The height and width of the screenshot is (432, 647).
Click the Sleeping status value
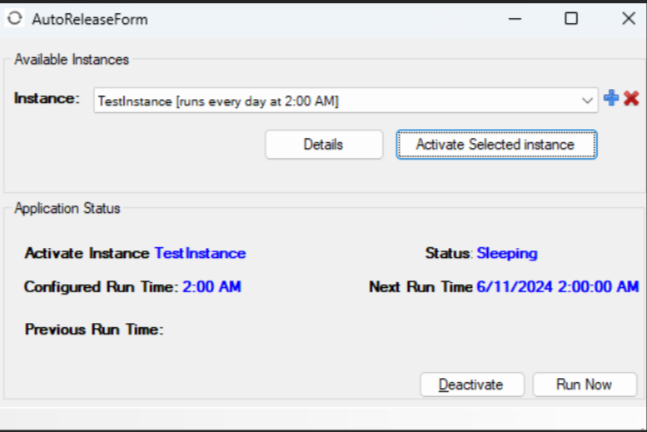(x=507, y=253)
